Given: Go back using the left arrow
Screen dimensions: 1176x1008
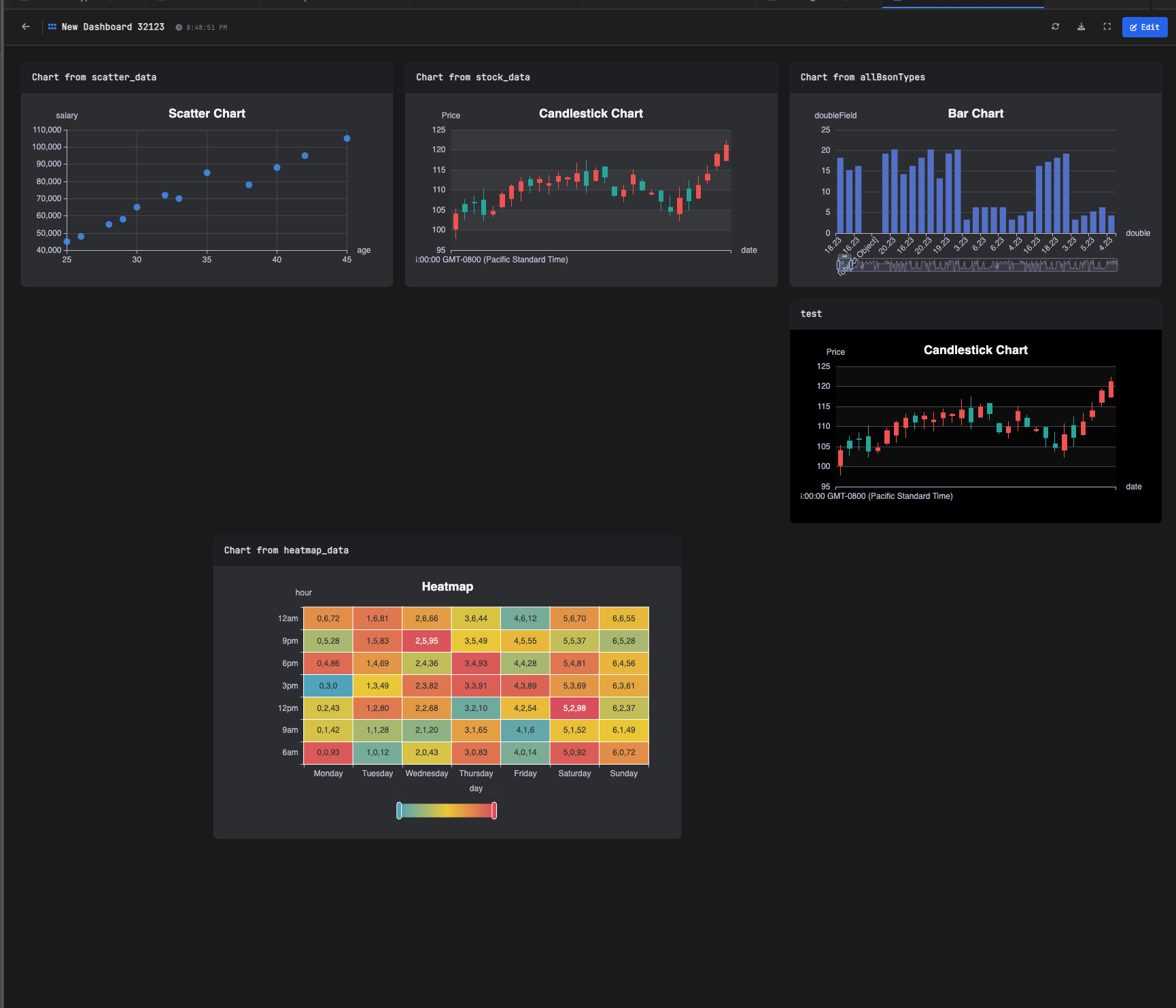Looking at the screenshot, I should (x=26, y=27).
